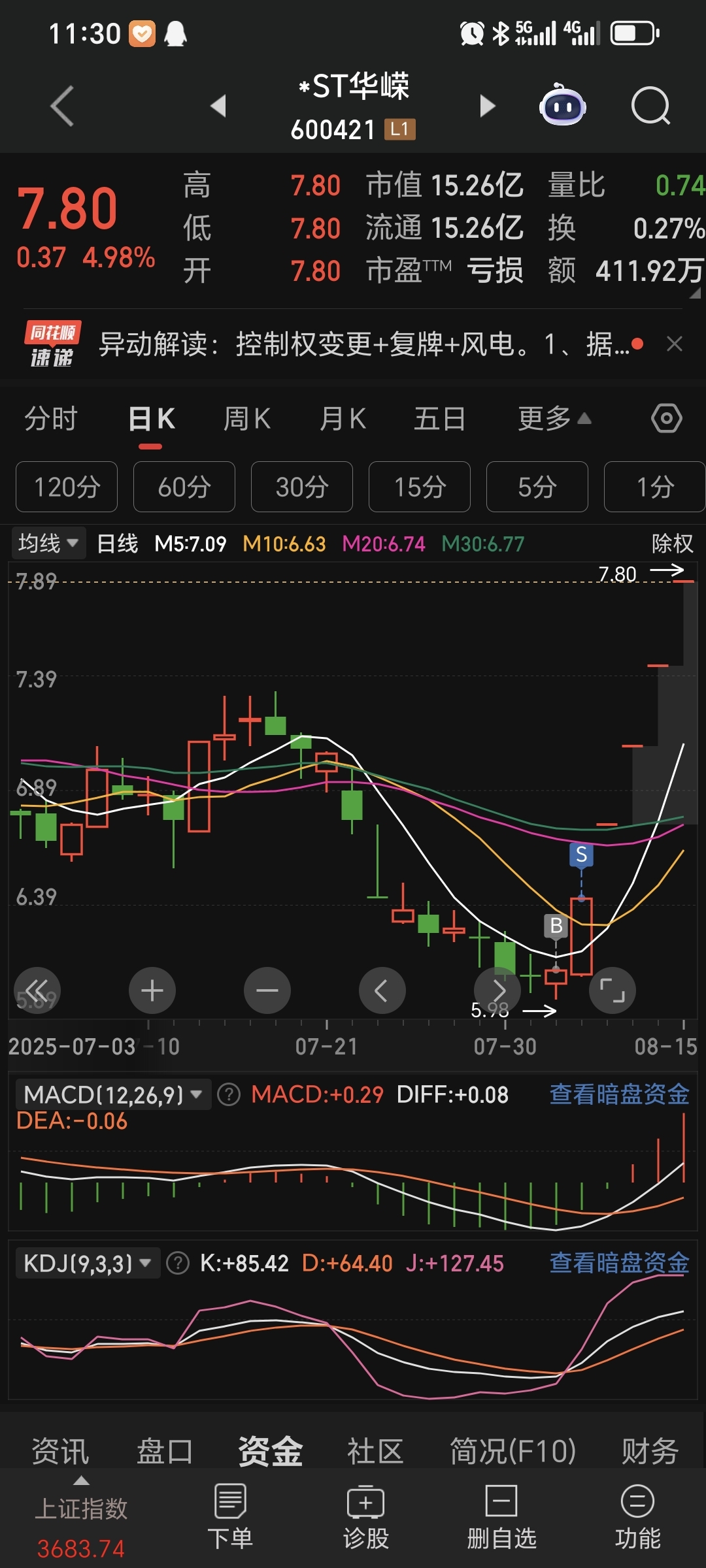The height and width of the screenshot is (1568, 706).
Task: Open the AI robot assistant
Action: [562, 105]
